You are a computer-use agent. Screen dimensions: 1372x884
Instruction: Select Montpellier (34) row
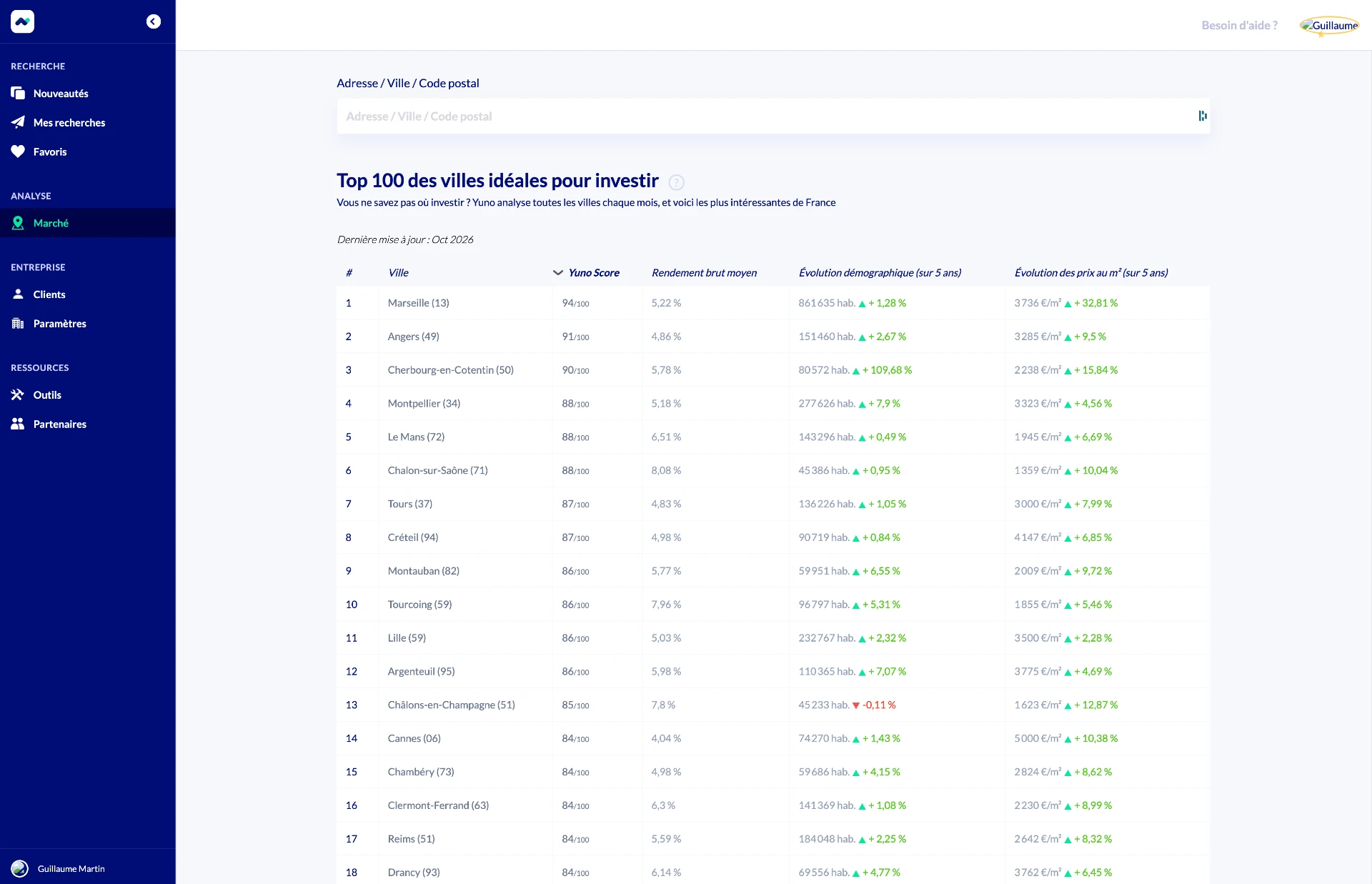pos(773,404)
